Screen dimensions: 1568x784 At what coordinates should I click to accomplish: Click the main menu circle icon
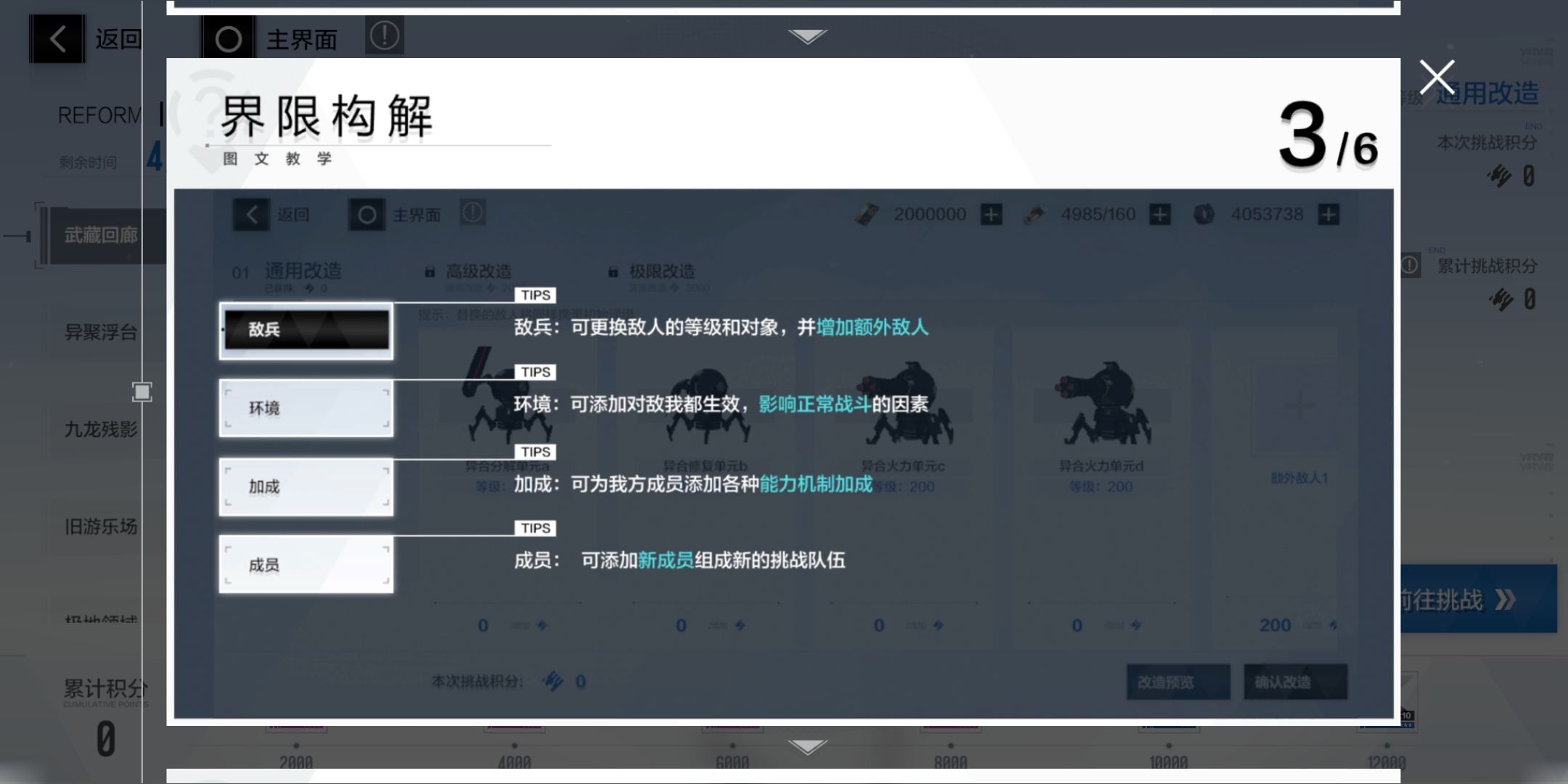point(228,38)
